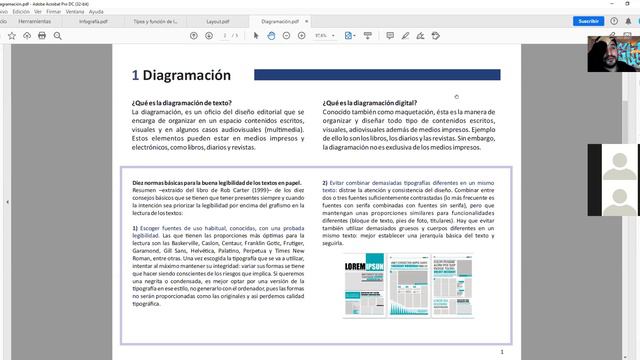The height and width of the screenshot is (360, 640).
Task: Switch to the Tipos y función de l... tab
Action: [x=156, y=22]
